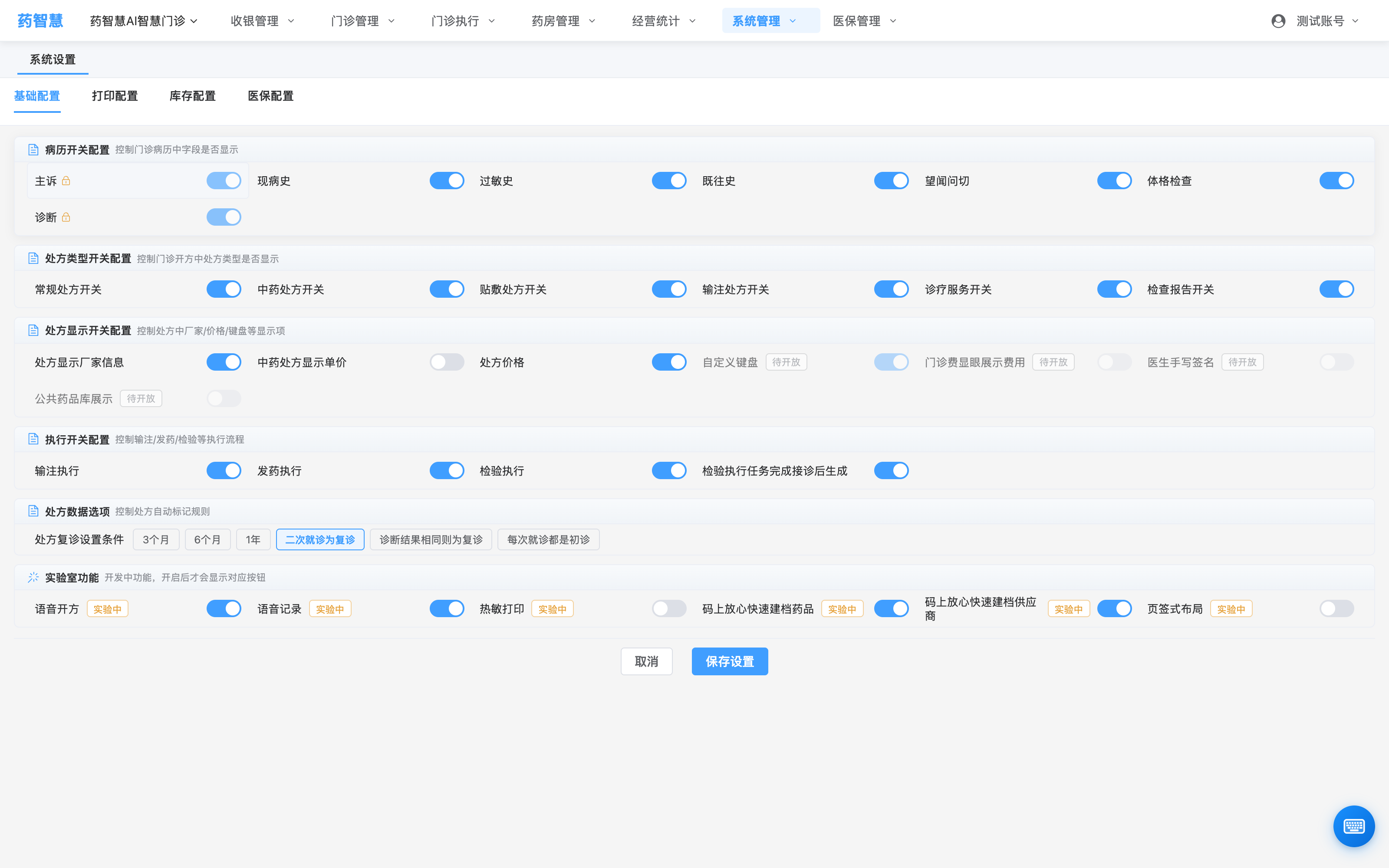The image size is (1389, 868).
Task: Expand the 药智慧AI智慧门诊 clinic dropdown
Action: 144,21
